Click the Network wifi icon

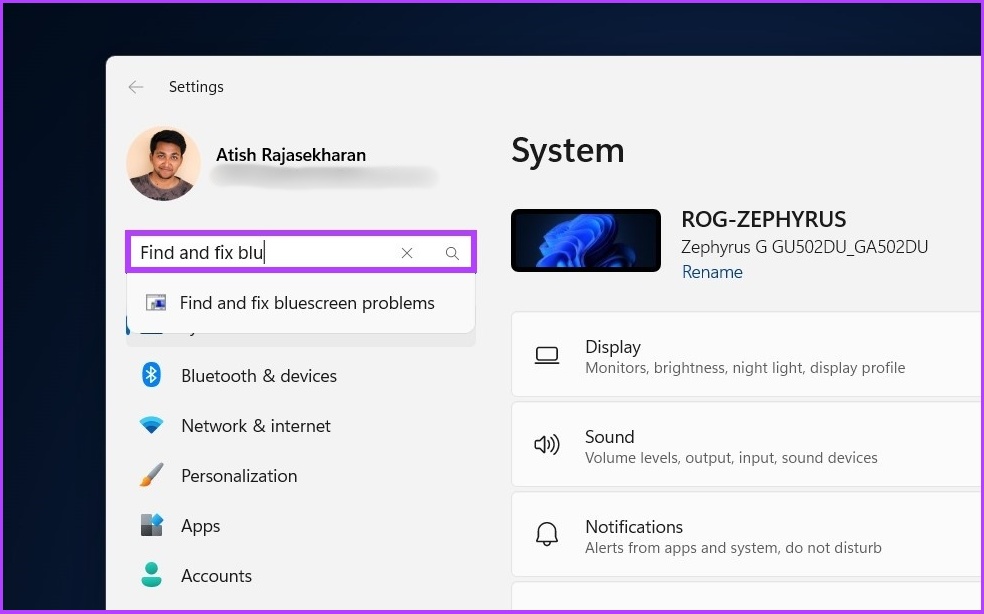point(151,426)
